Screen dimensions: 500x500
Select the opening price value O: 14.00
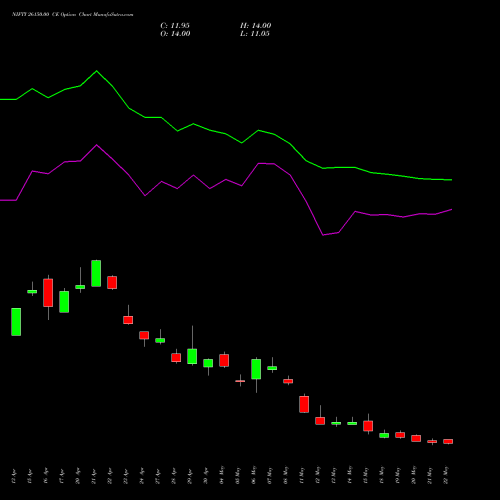click(x=175, y=34)
